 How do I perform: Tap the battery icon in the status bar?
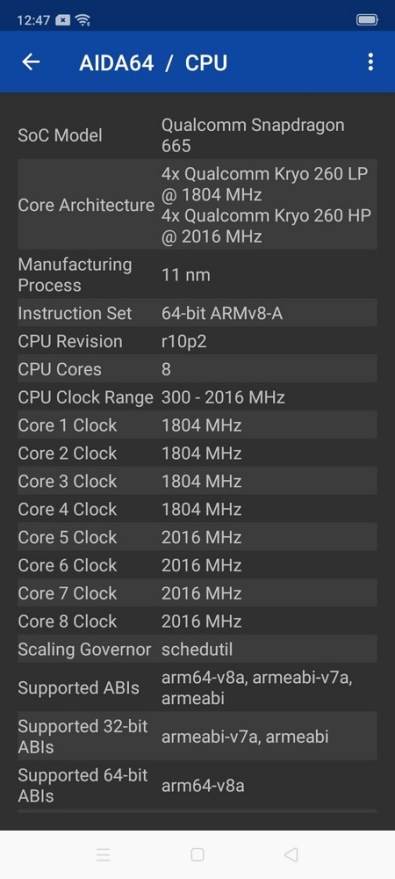click(367, 20)
